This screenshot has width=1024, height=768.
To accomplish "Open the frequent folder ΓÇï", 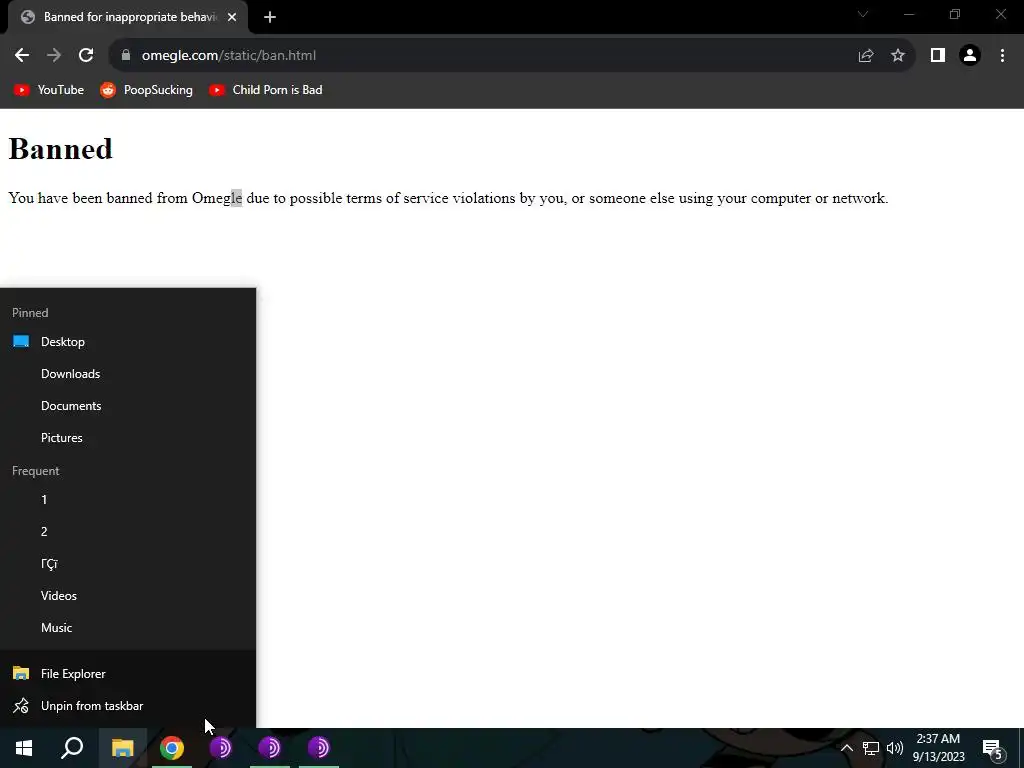I will pyautogui.click(x=128, y=564).
